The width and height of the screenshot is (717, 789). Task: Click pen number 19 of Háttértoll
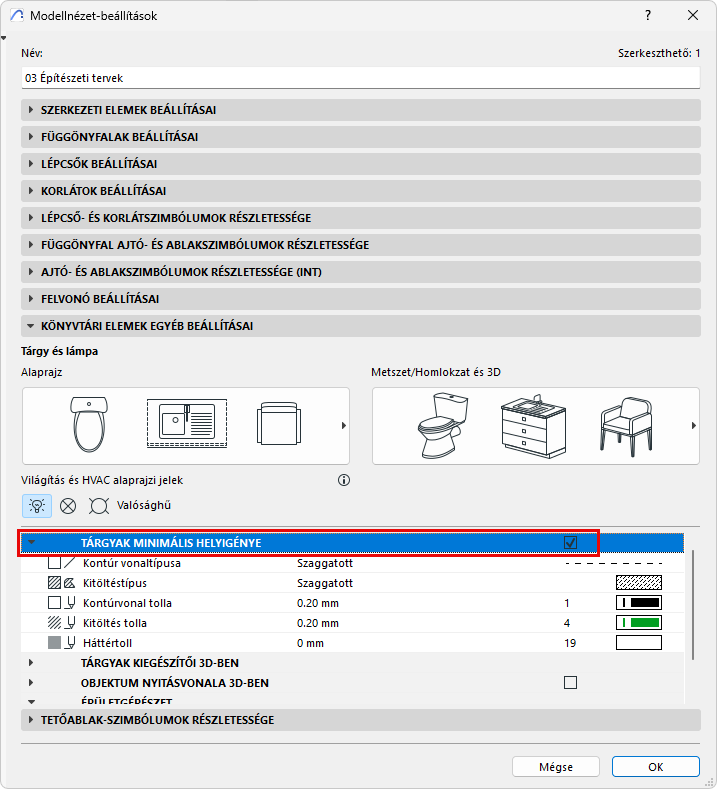coord(570,643)
